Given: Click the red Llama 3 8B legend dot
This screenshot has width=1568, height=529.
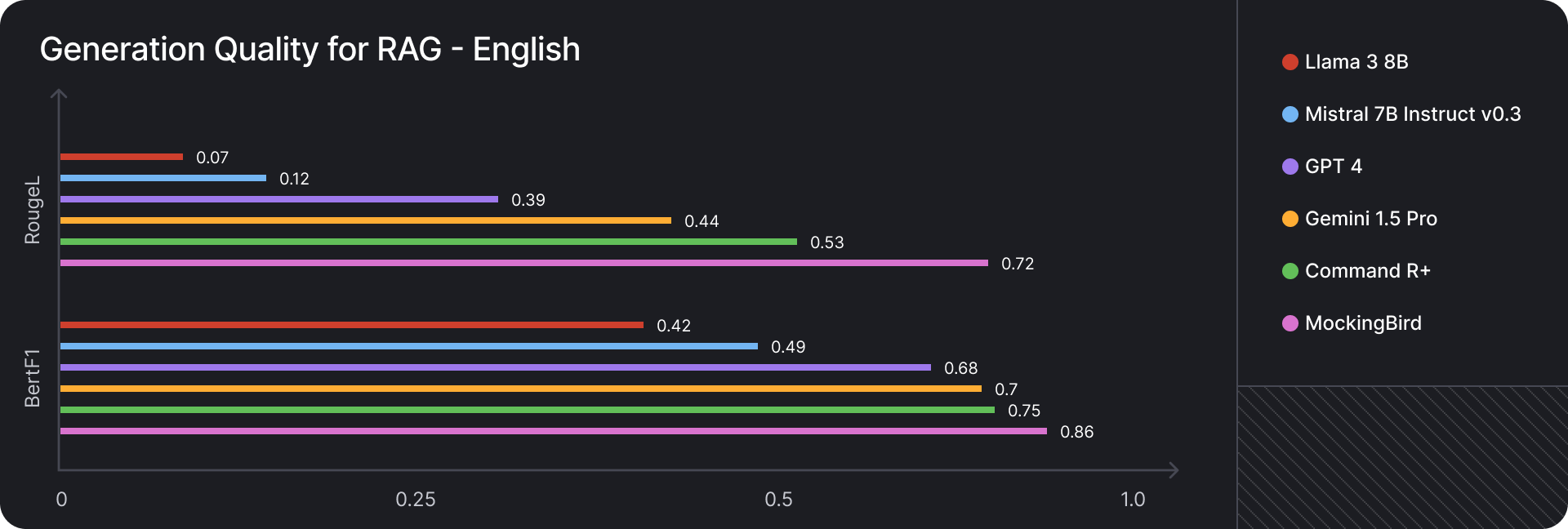Looking at the screenshot, I should click(x=1290, y=62).
